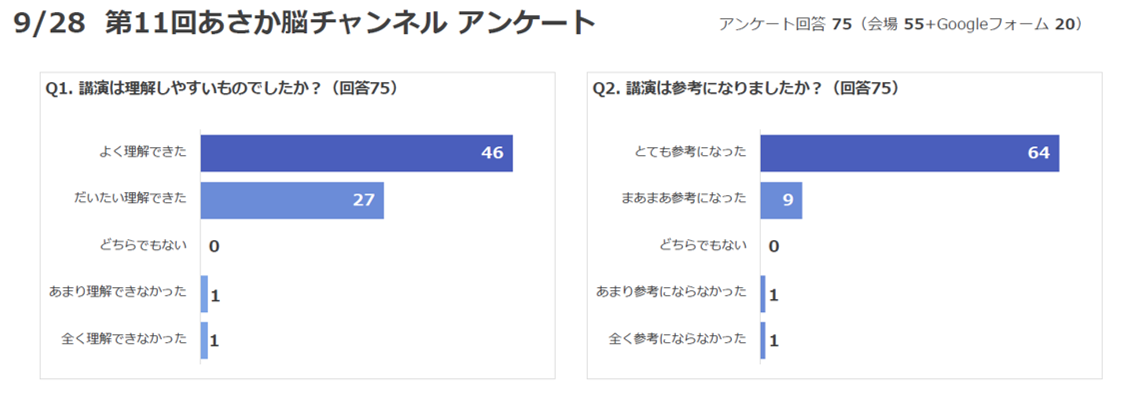Click the Q2 bar showing 9

[780, 200]
